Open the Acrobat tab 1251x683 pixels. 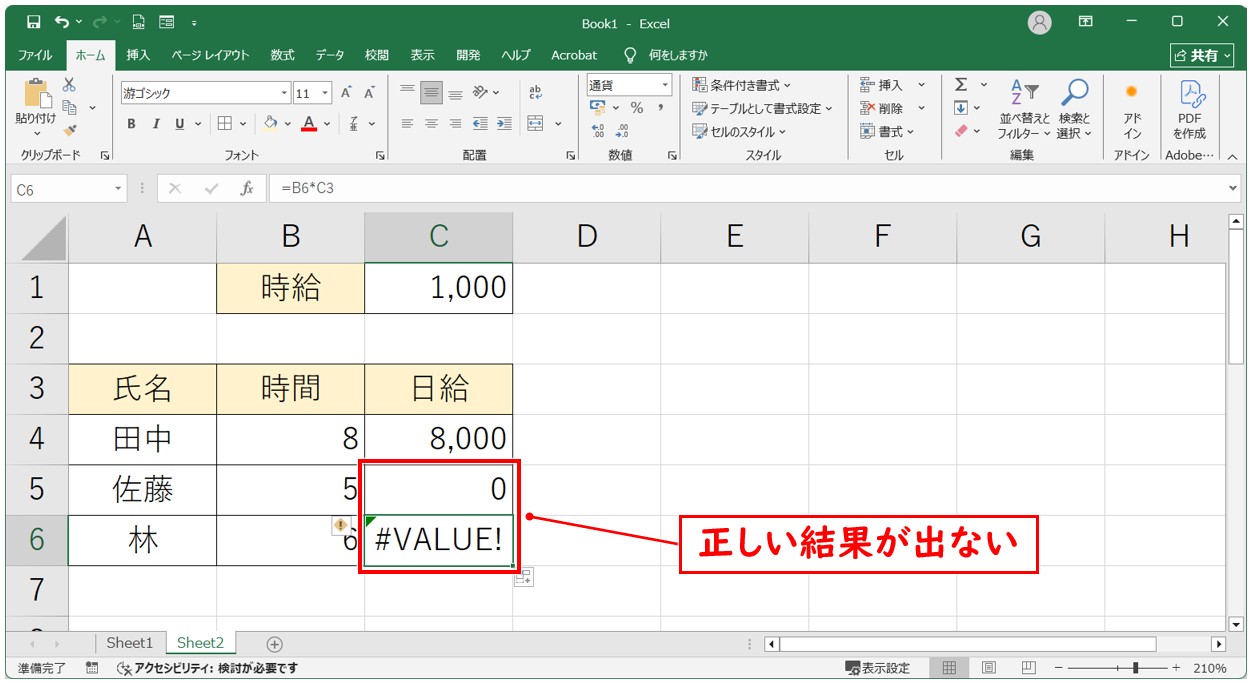[574, 55]
